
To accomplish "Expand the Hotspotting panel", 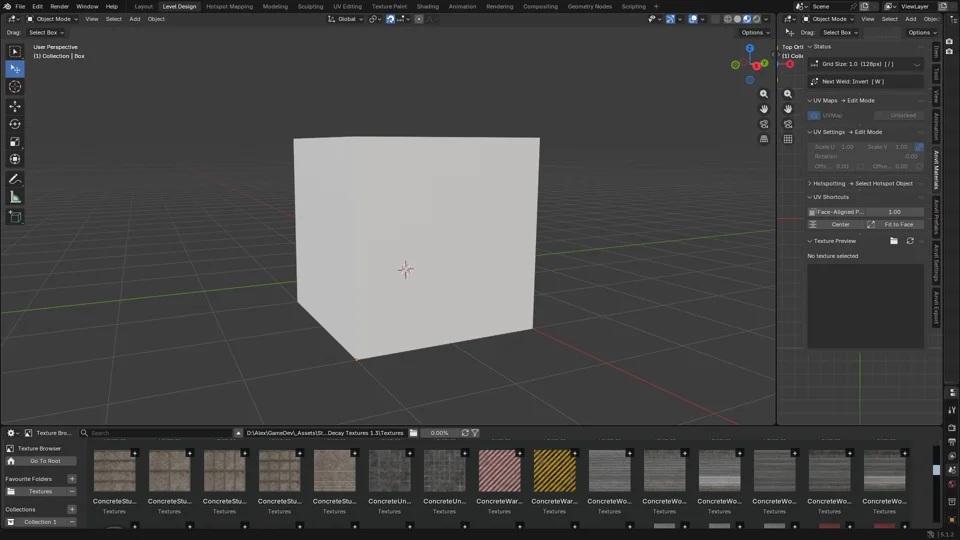I will click(x=810, y=184).
